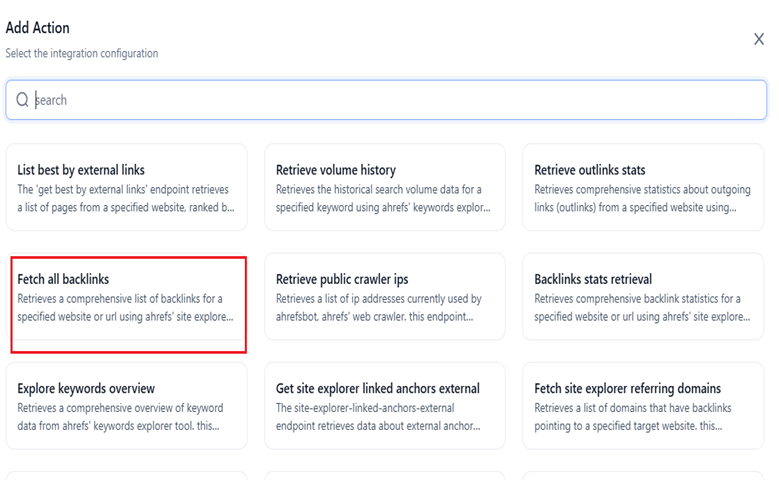This screenshot has height=480, width=779.
Task: Select the Fetch all backlinks action
Action: pos(127,297)
